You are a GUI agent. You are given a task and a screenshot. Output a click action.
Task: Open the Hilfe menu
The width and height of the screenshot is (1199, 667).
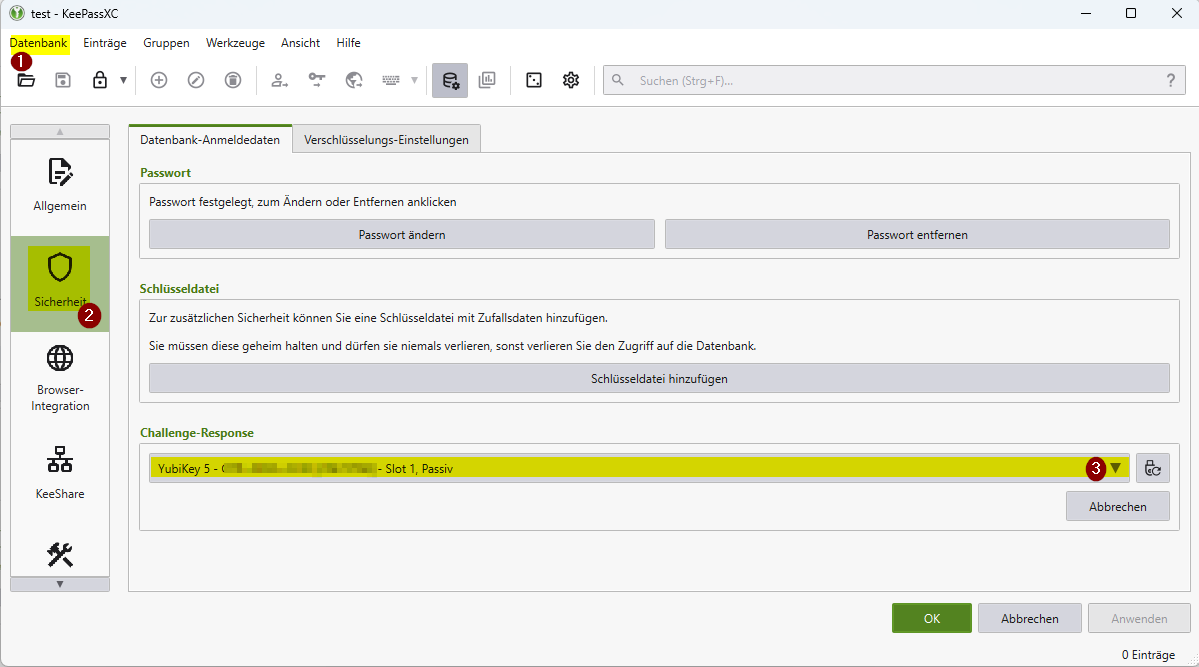point(348,43)
